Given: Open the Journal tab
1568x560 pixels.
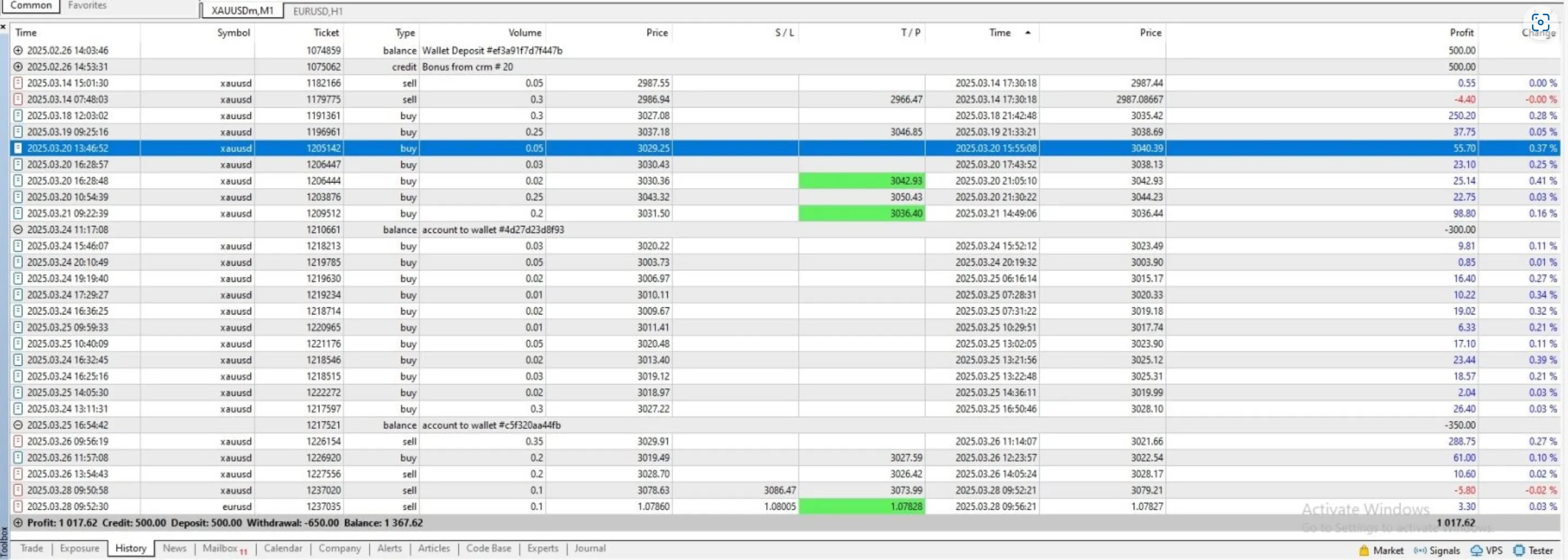Looking at the screenshot, I should 590,549.
